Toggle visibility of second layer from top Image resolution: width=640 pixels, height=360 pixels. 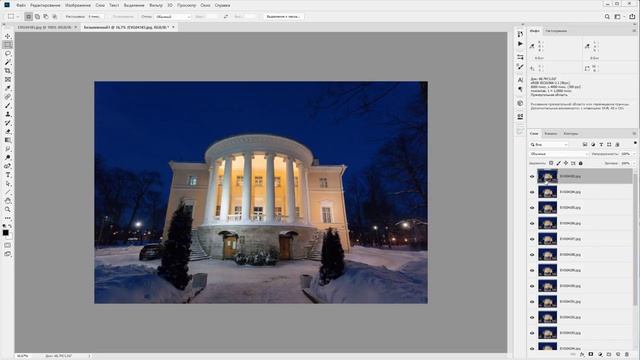pyautogui.click(x=532, y=192)
